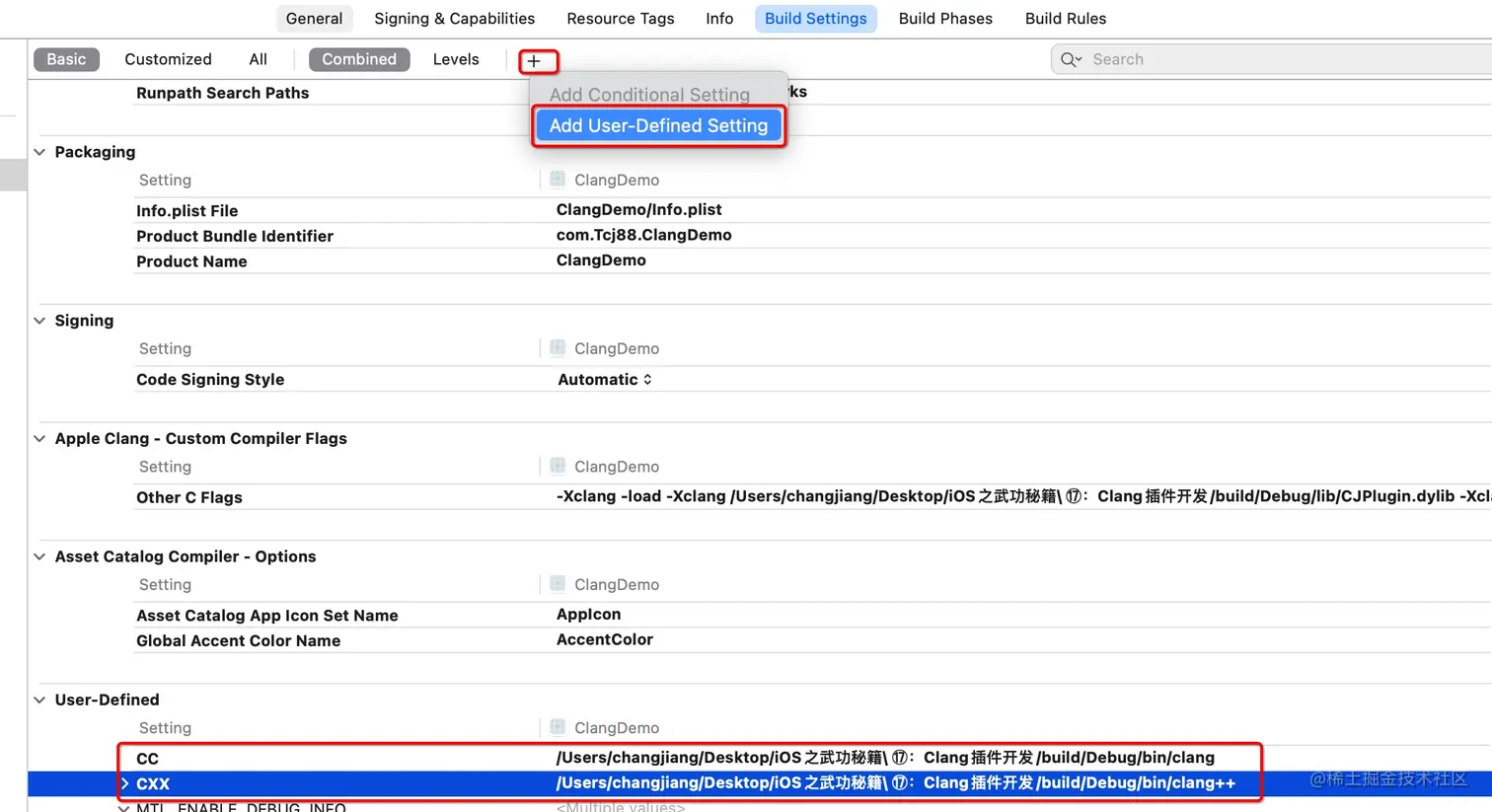
Task: Select the Customized filter
Action: [168, 59]
